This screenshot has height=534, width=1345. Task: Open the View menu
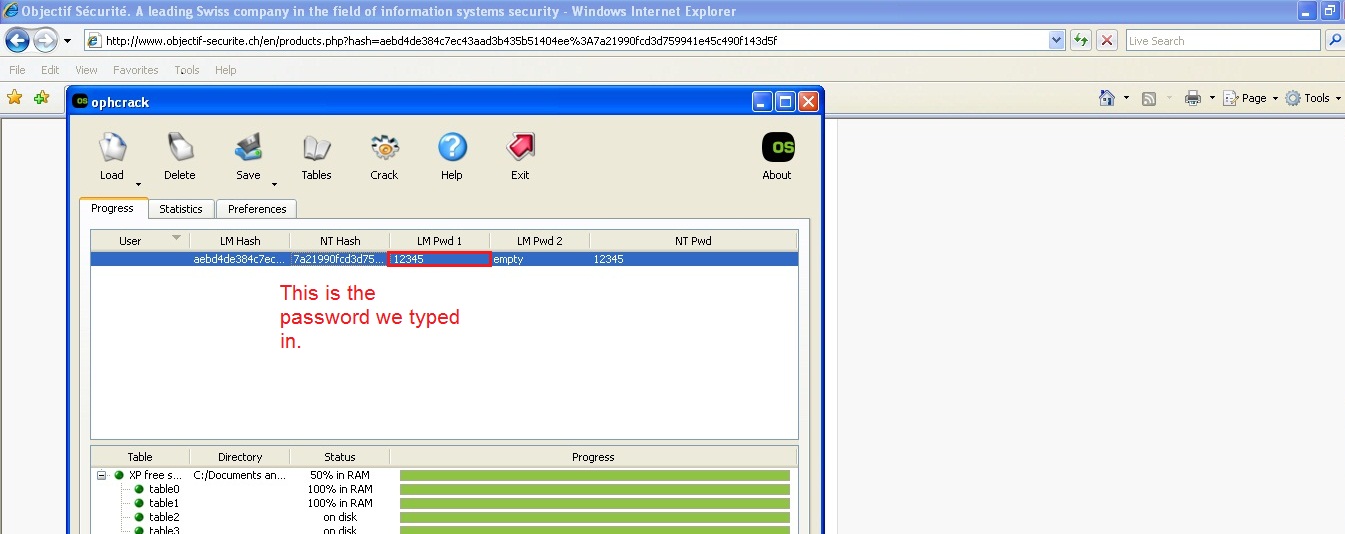(x=86, y=70)
